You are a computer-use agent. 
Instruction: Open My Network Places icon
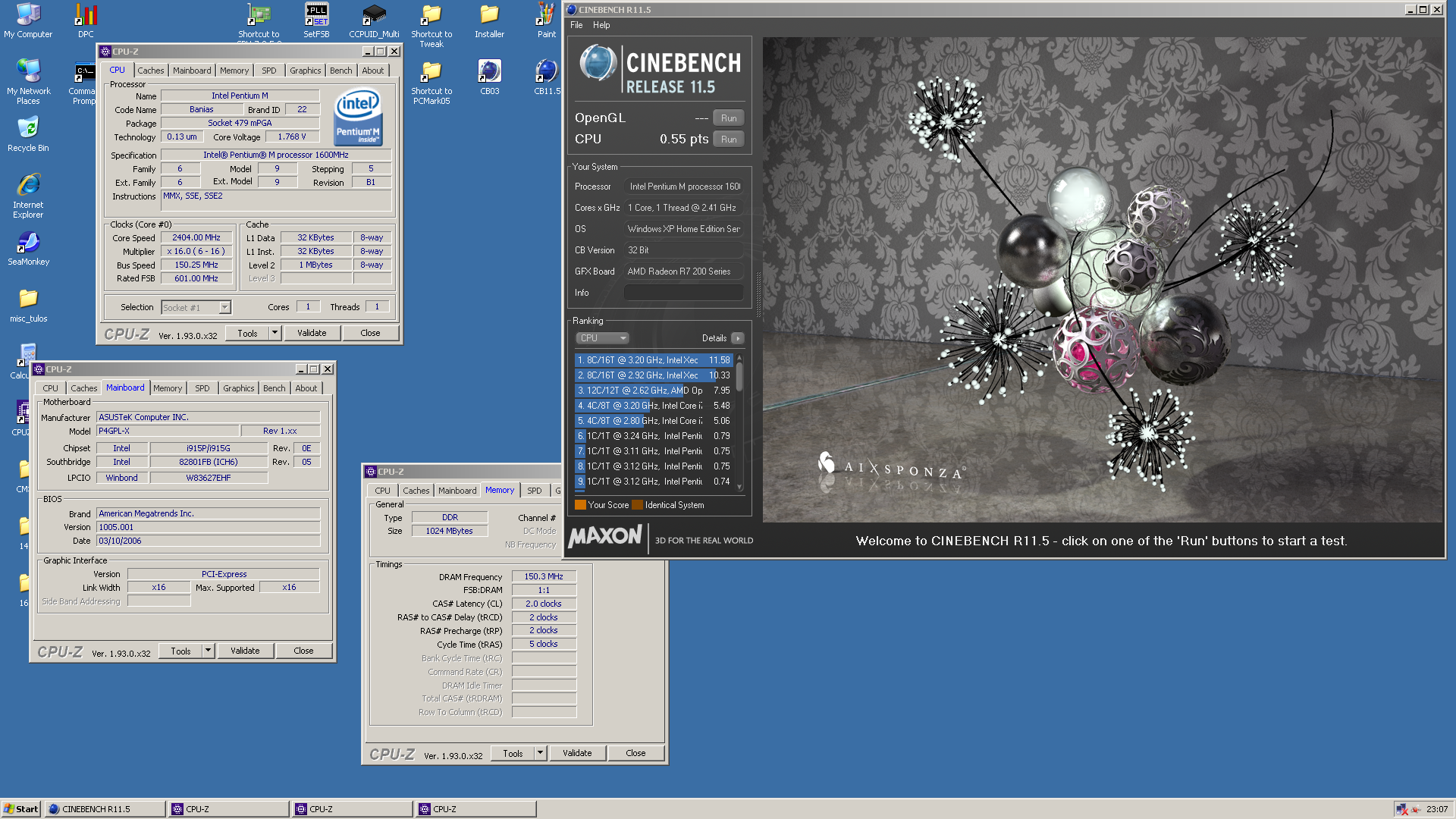28,82
